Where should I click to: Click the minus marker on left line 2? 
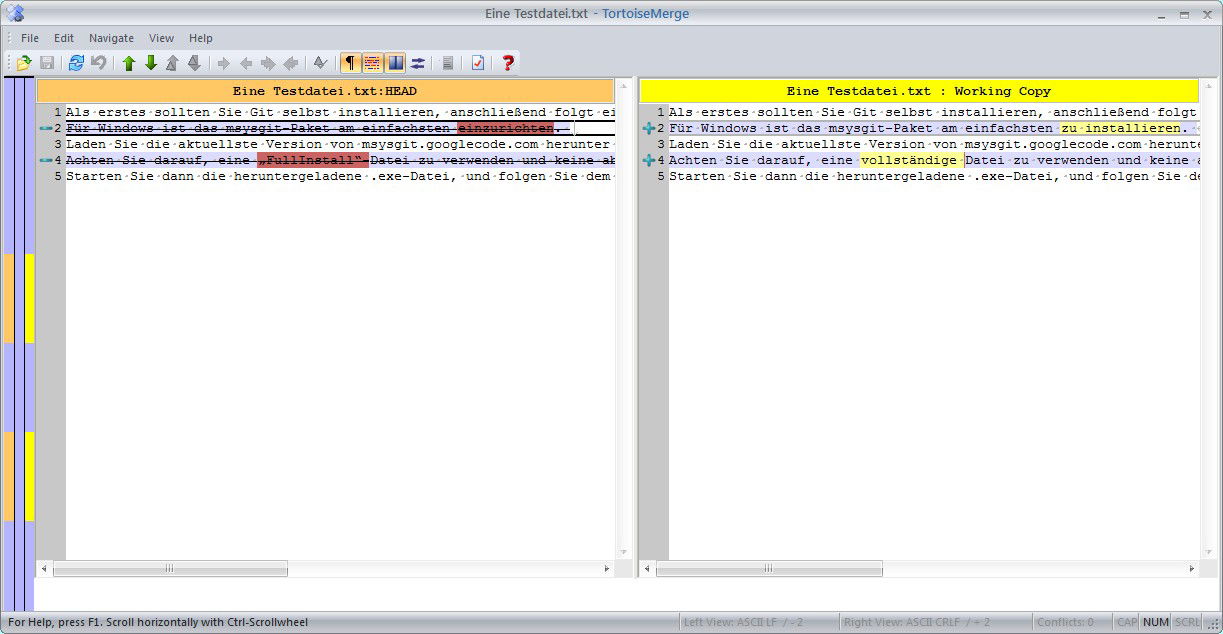tap(44, 128)
